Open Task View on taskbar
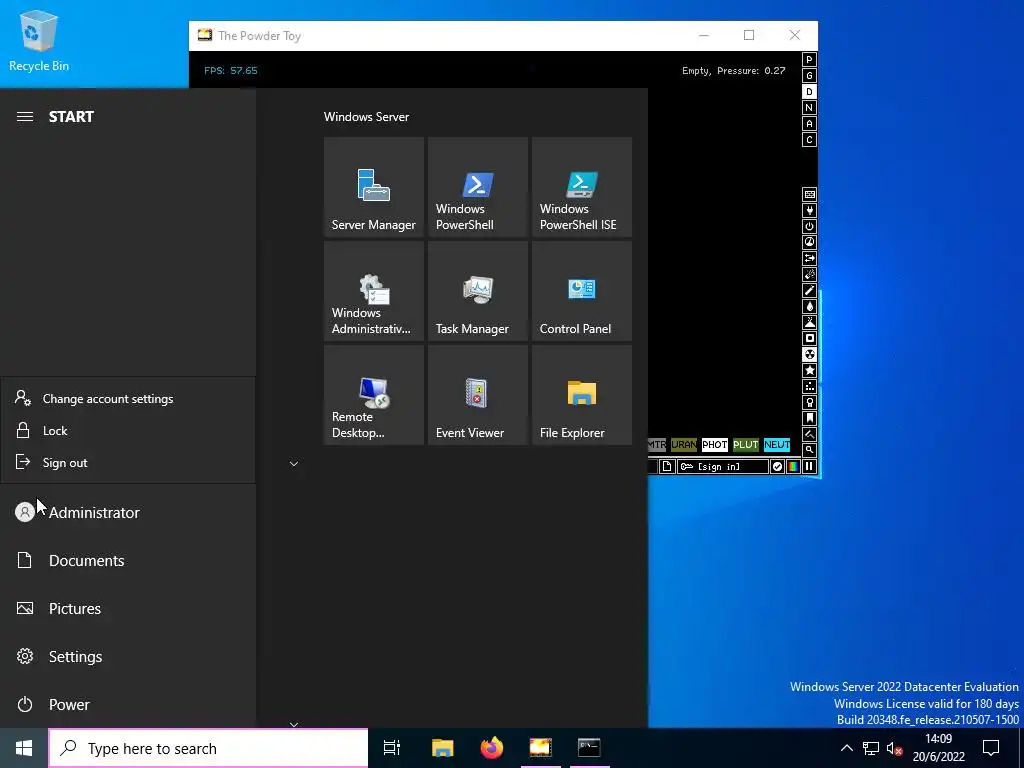The height and width of the screenshot is (768, 1024). point(392,748)
